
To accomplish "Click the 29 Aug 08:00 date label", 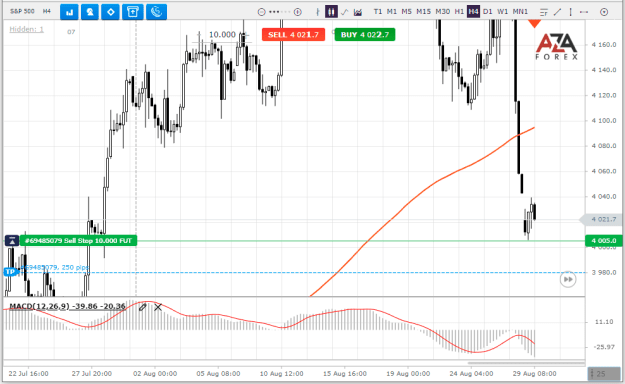I will pyautogui.click(x=535, y=374).
